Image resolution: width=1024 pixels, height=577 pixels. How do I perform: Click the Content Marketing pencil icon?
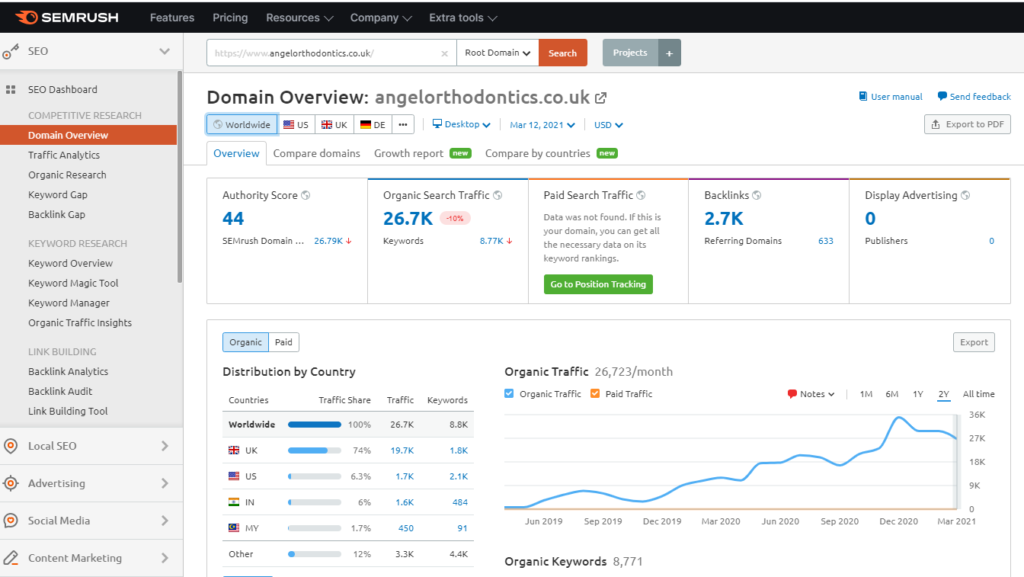pyautogui.click(x=10, y=558)
